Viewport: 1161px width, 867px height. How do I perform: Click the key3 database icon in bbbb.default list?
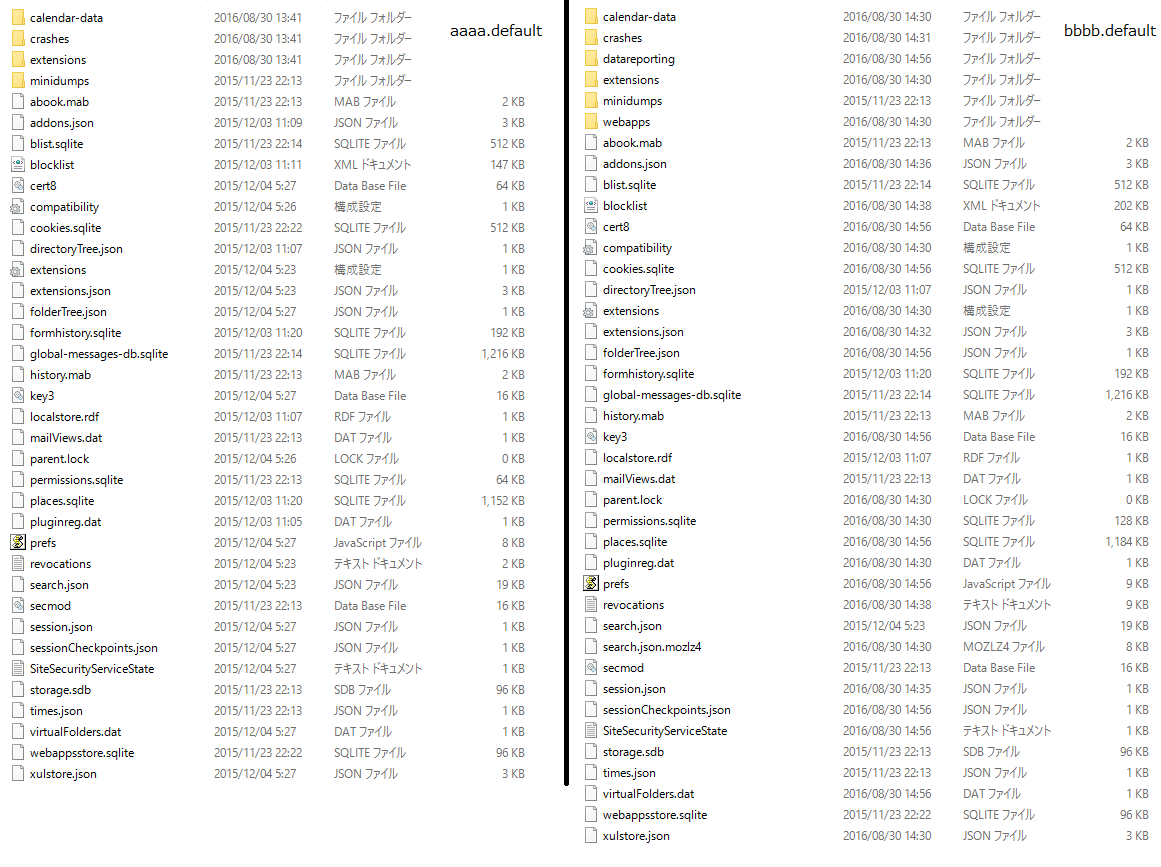590,437
